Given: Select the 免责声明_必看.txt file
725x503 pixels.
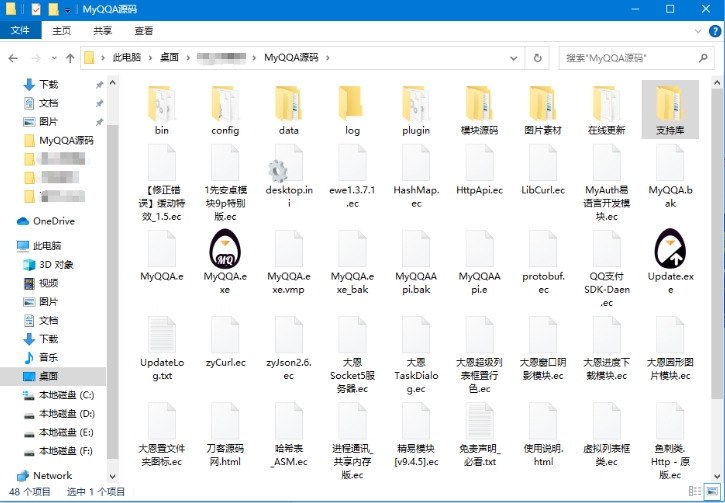Looking at the screenshot, I should click(479, 435).
